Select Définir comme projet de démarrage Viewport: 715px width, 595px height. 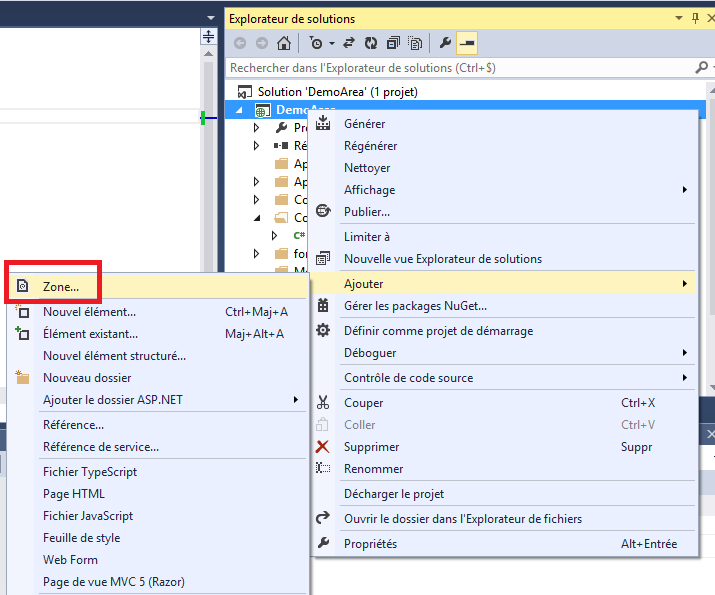[504, 331]
